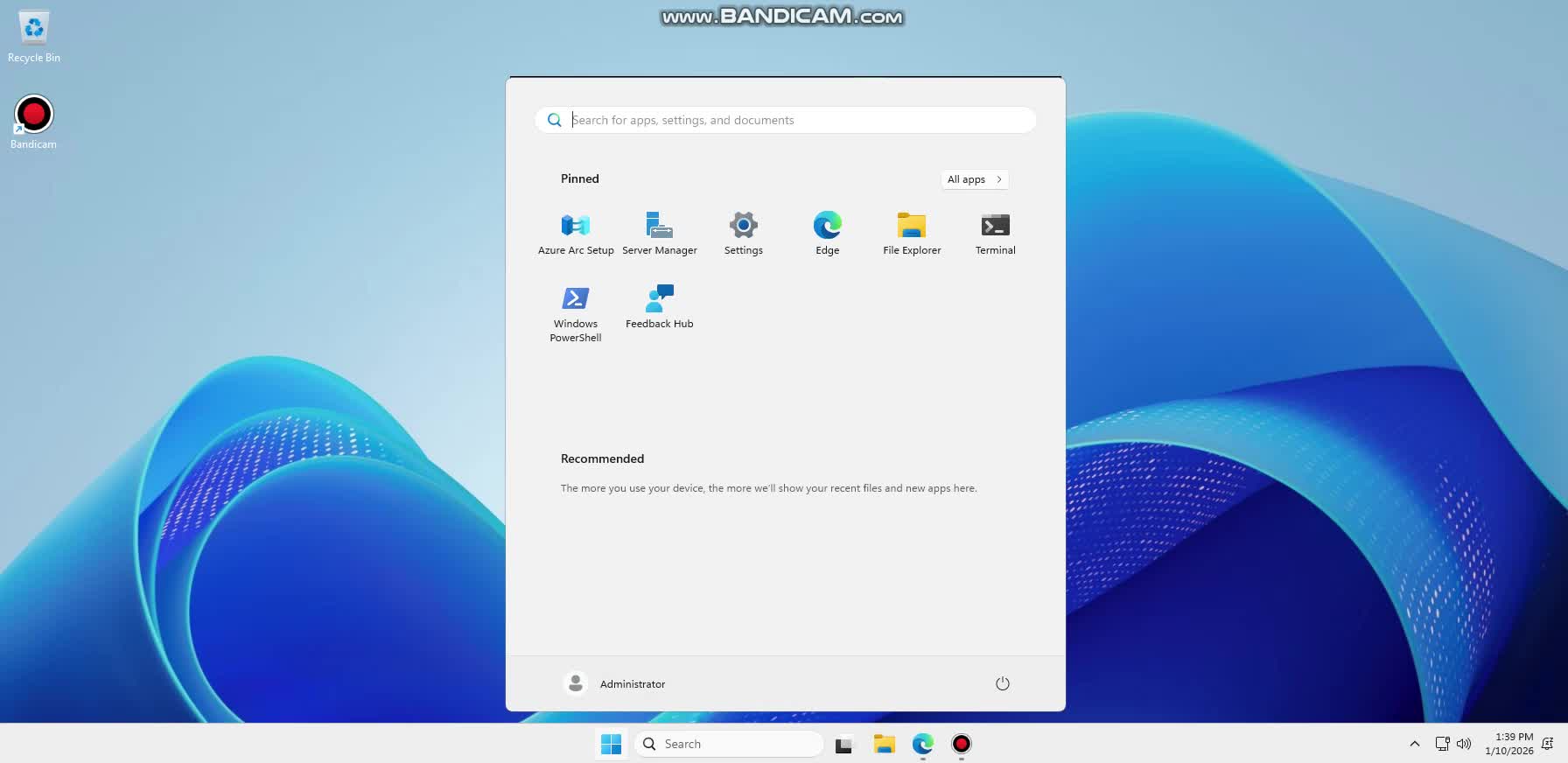
Task: Launch Terminal from pinned apps
Action: (x=996, y=234)
